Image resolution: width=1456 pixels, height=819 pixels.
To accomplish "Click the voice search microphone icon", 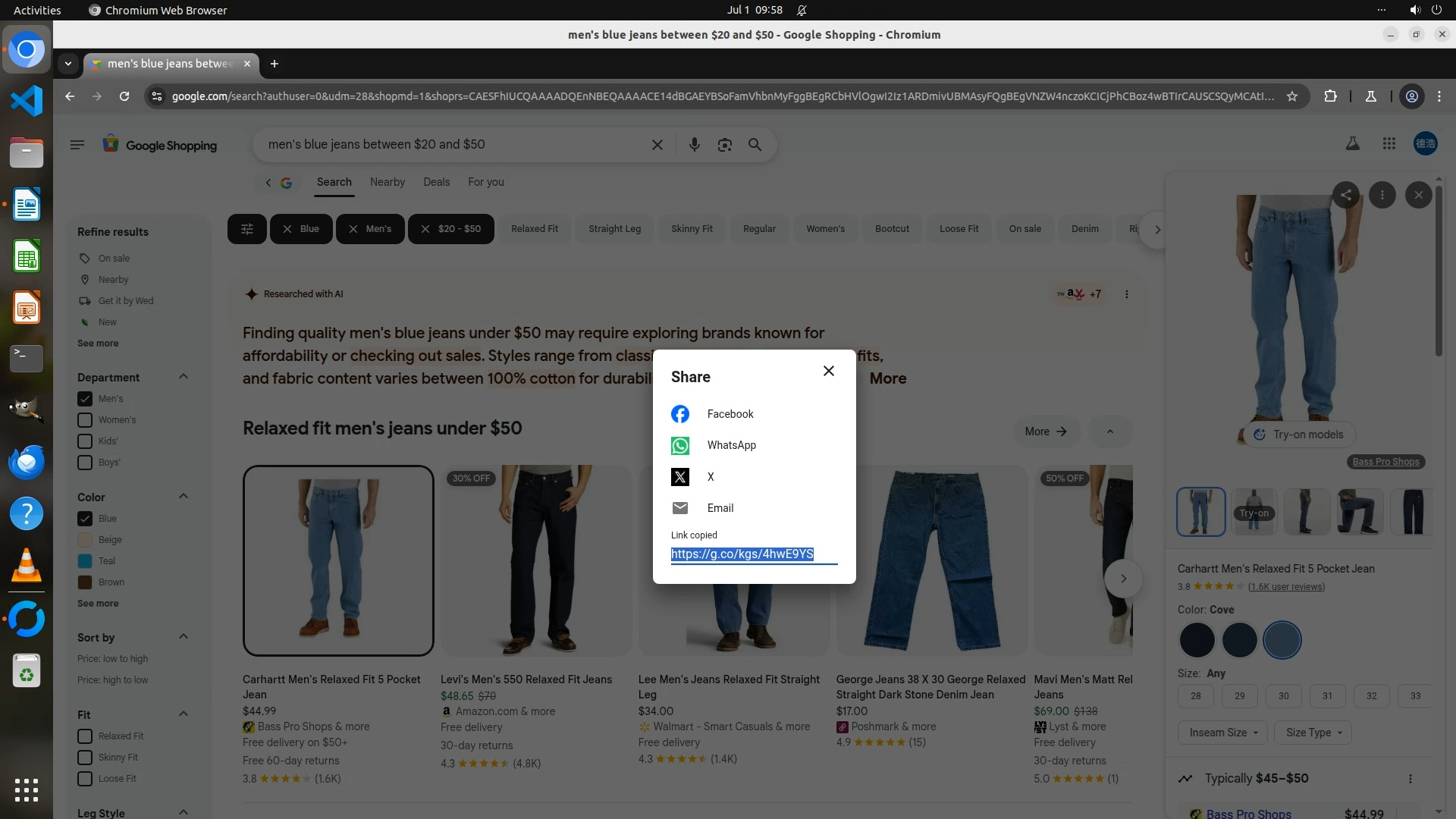I will 694,145.
